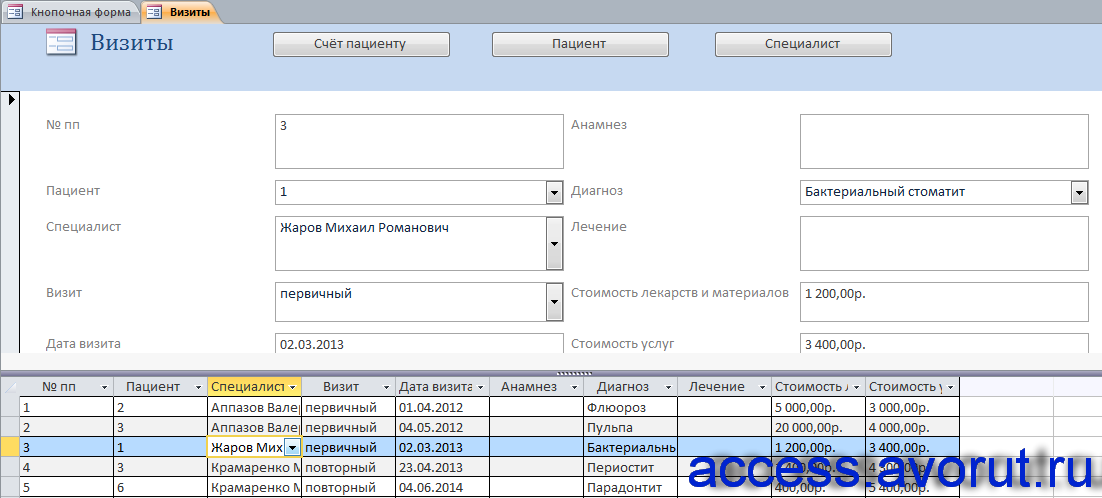Select the highlighted row selector for record 3
This screenshot has height=498, width=1102.
click(10, 447)
